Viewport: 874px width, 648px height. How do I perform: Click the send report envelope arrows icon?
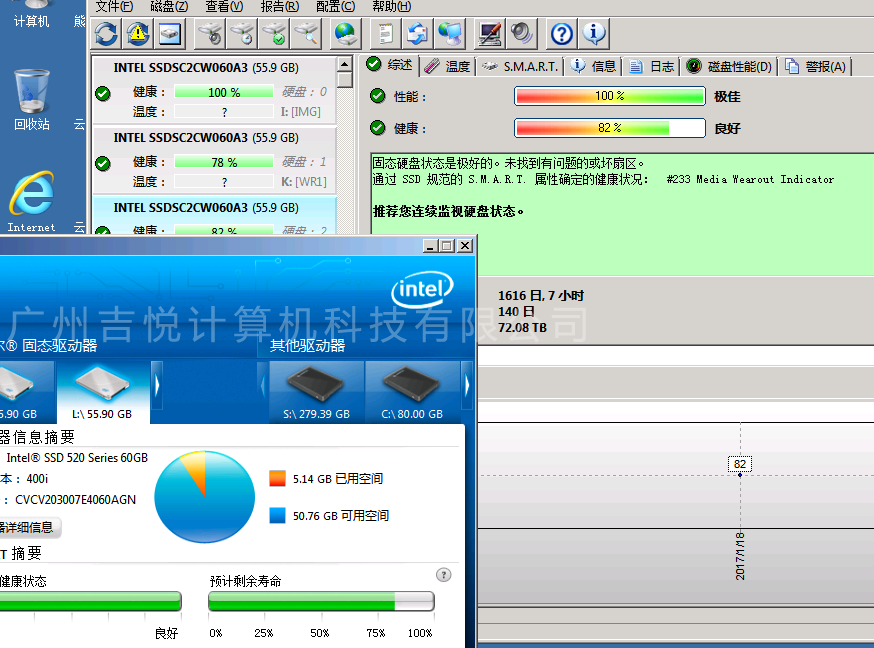(417, 33)
